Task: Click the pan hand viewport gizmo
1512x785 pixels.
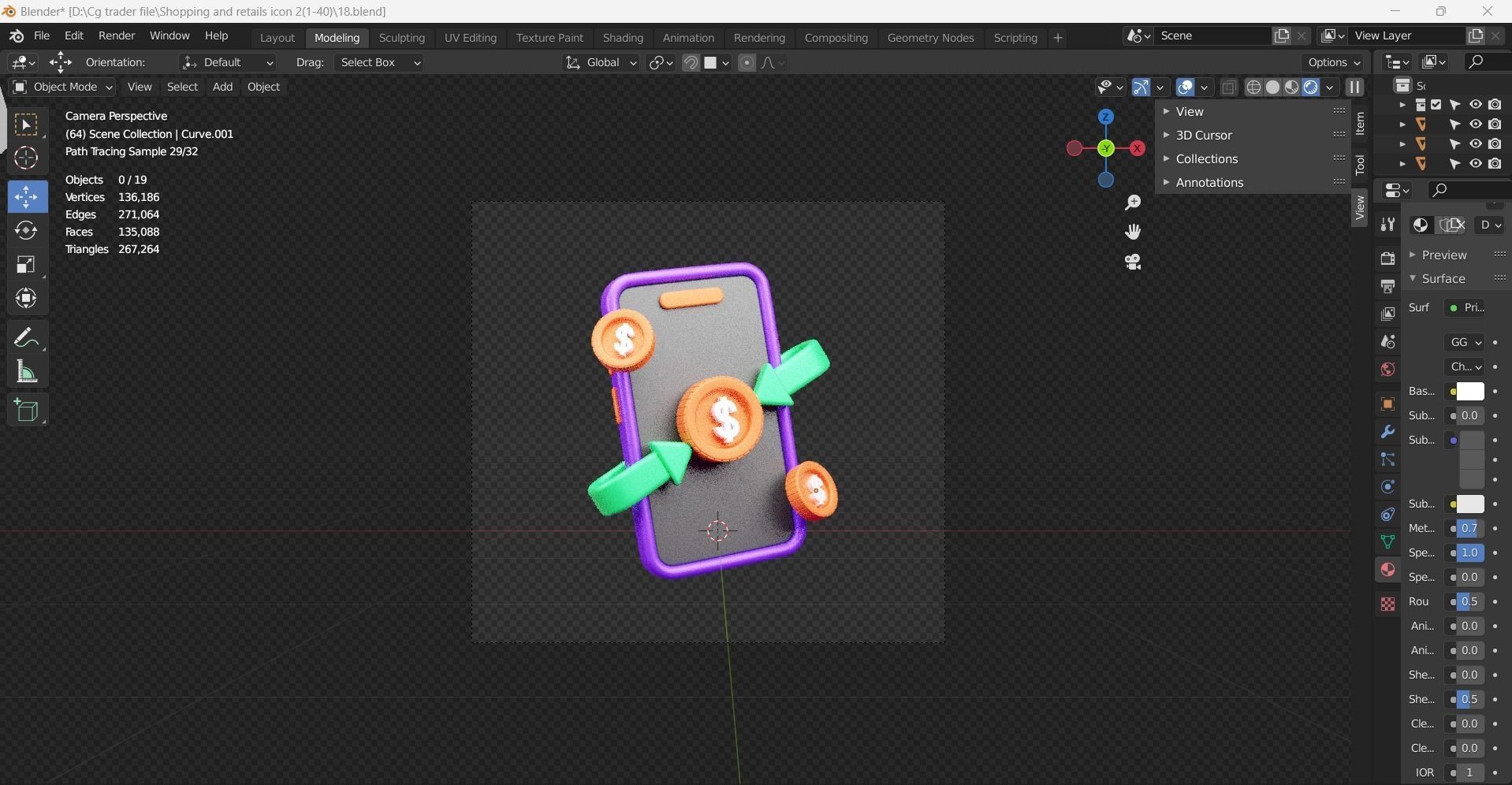Action: (x=1133, y=232)
